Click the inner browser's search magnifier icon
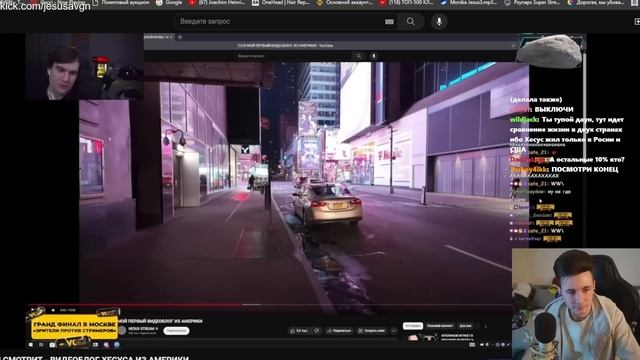Screen dimensions: 640x360 pos(358,56)
